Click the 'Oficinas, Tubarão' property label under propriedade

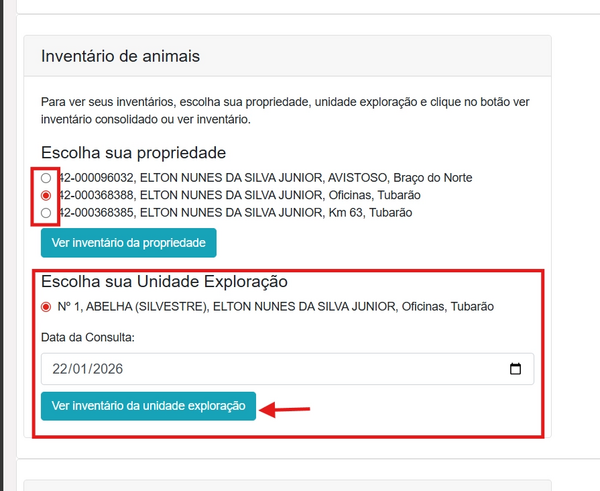click(374, 195)
